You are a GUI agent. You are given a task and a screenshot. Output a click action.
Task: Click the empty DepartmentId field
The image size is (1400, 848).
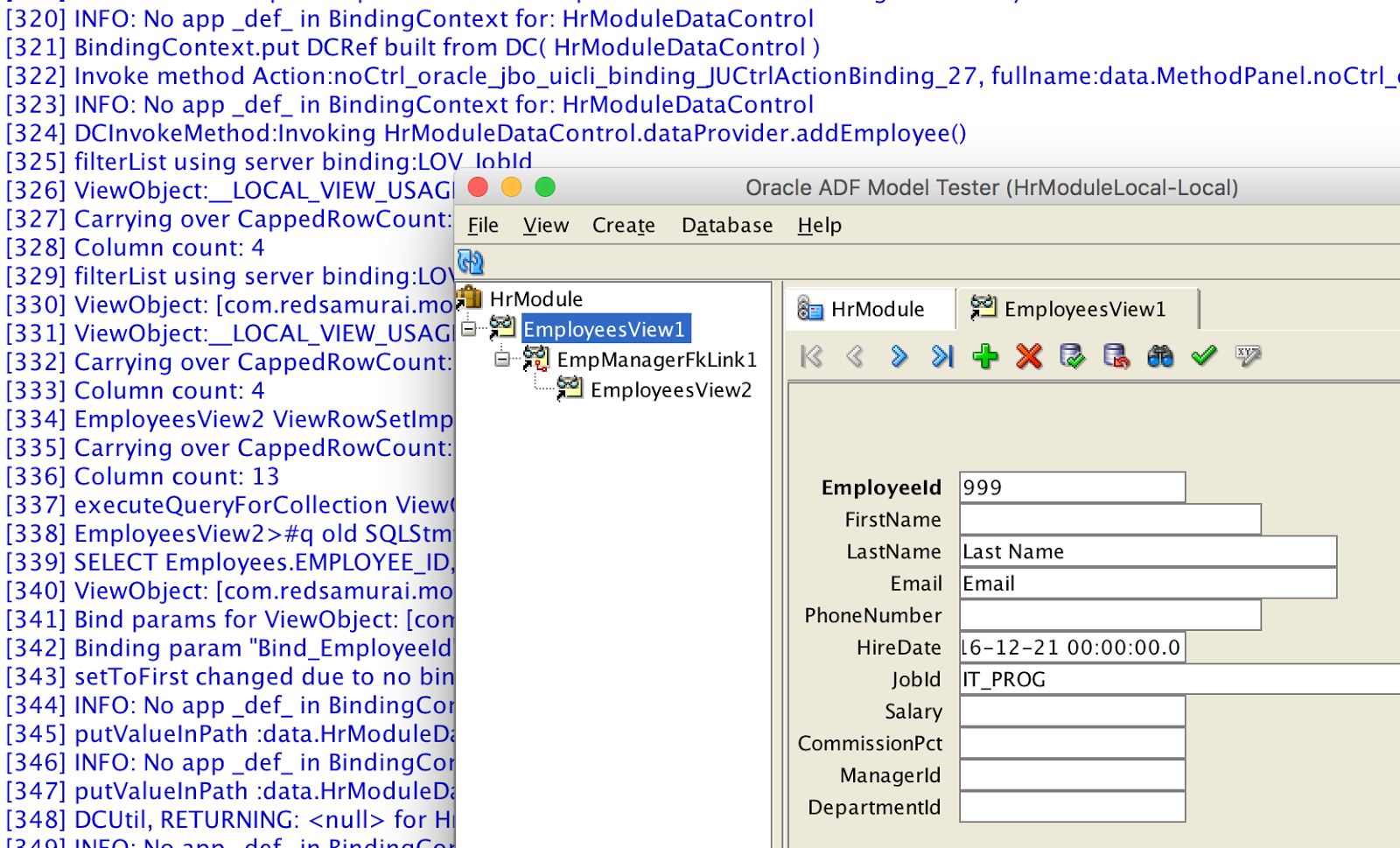(x=1073, y=807)
